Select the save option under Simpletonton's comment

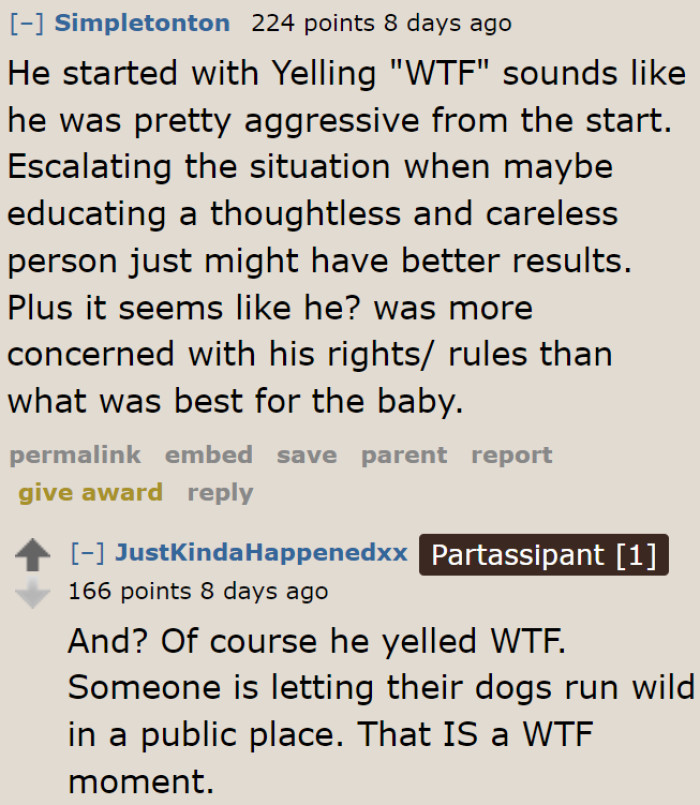click(x=306, y=455)
